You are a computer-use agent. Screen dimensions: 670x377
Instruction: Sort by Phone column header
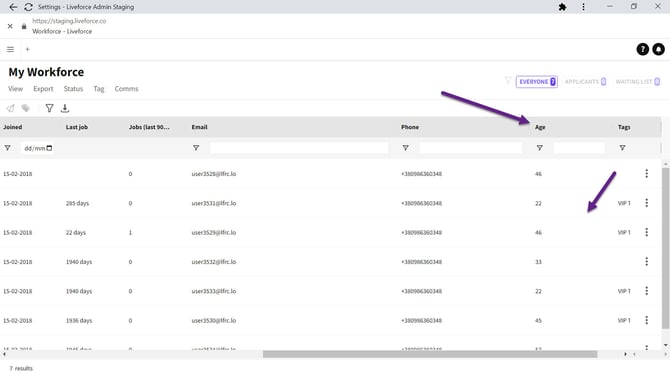(410, 127)
